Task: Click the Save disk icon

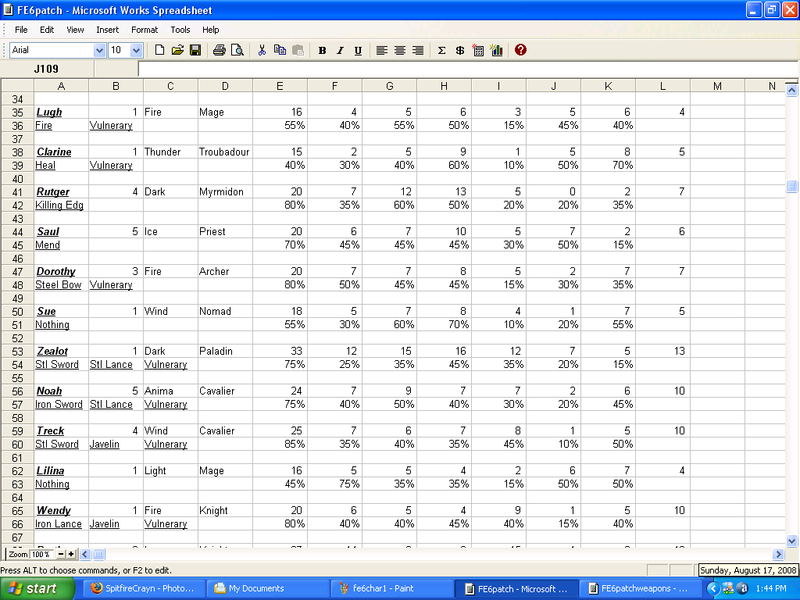Action: (195, 50)
